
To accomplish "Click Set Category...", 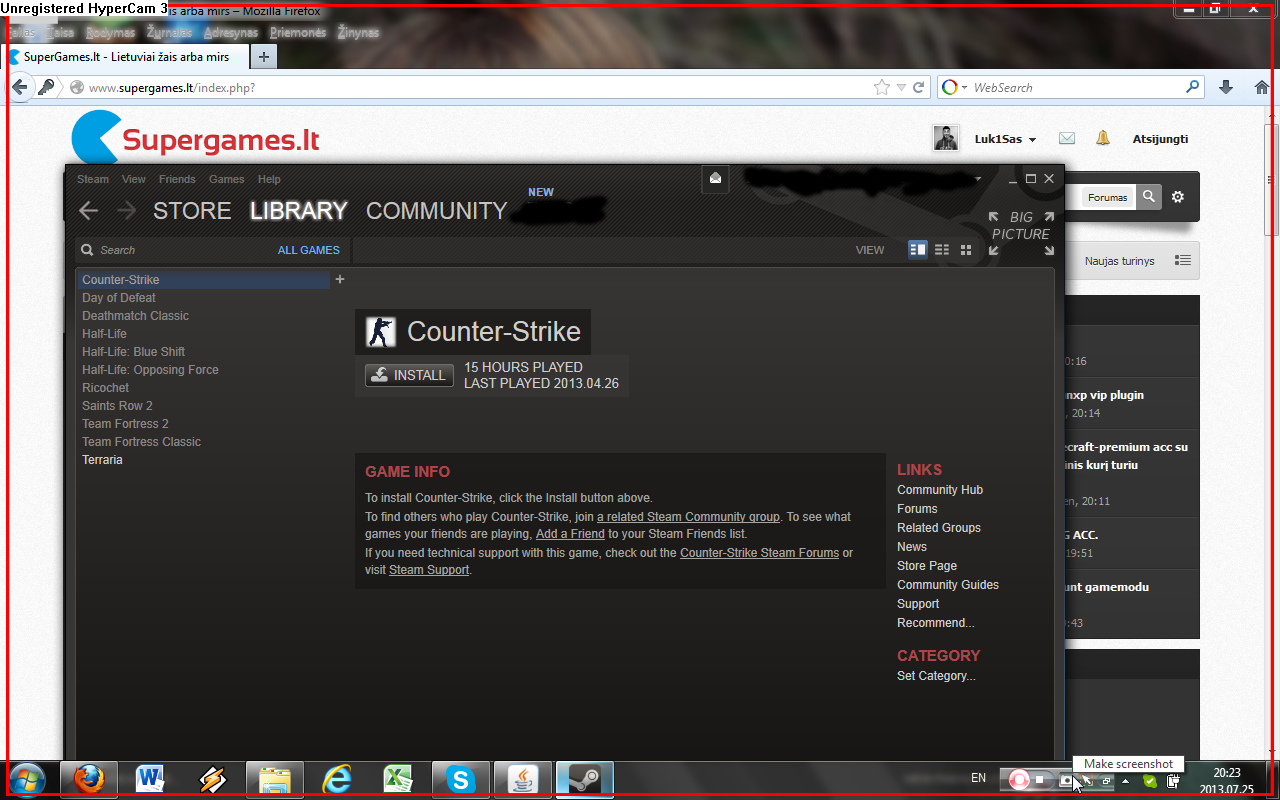I will 936,676.
